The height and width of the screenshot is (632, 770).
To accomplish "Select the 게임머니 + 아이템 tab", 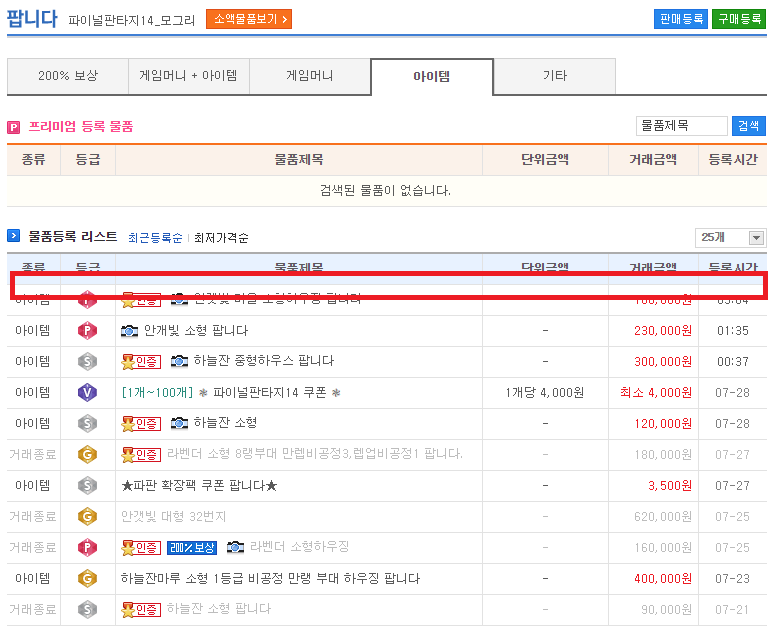I will tap(189, 76).
